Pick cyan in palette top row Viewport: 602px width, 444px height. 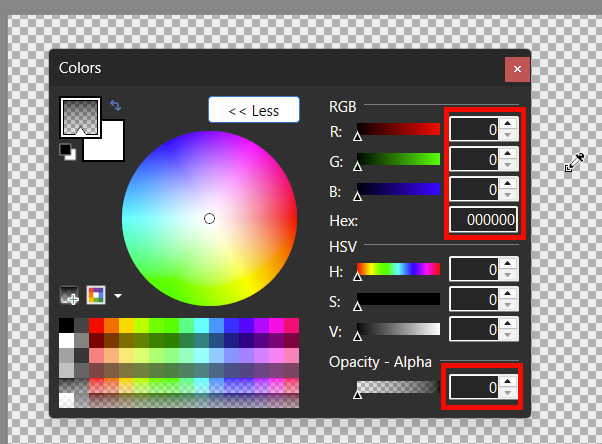click(x=202, y=325)
